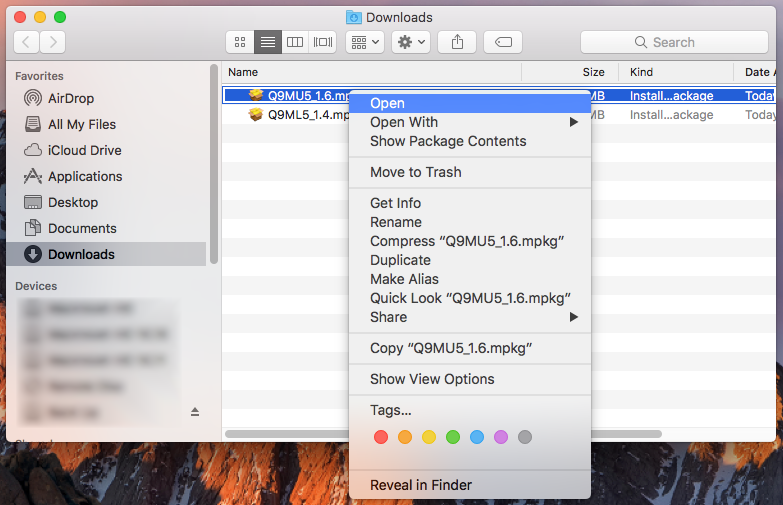Sort by the Size column header
The image size is (783, 505).
coord(570,72)
